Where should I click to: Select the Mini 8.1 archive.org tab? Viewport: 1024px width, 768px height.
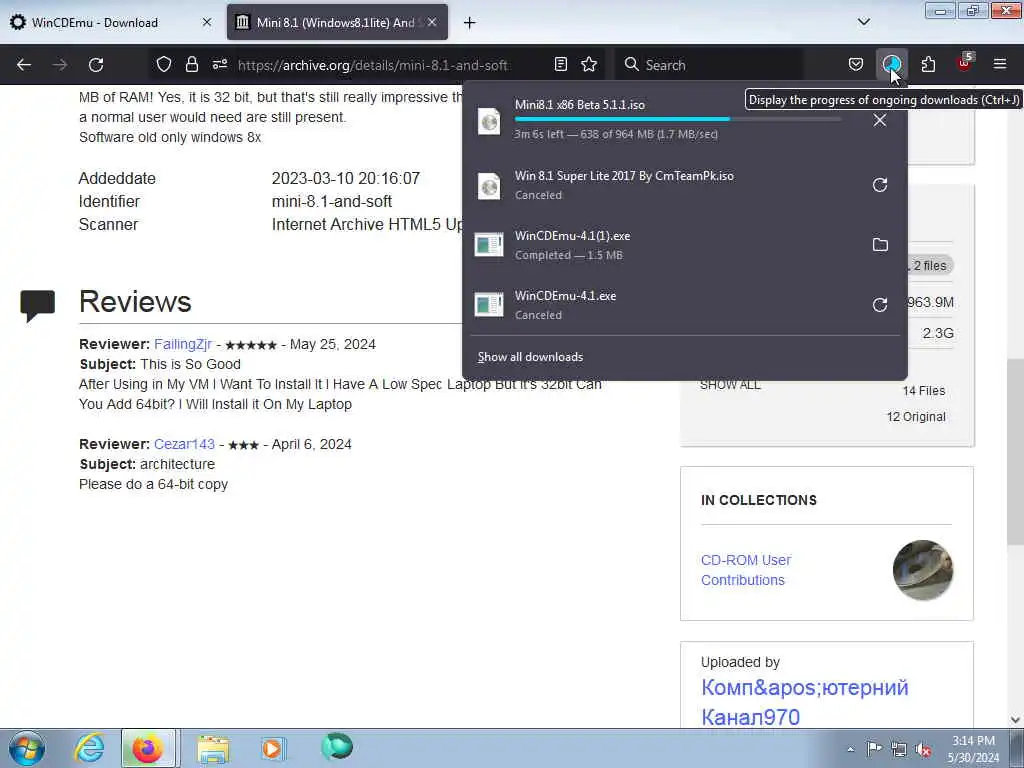pyautogui.click(x=337, y=22)
